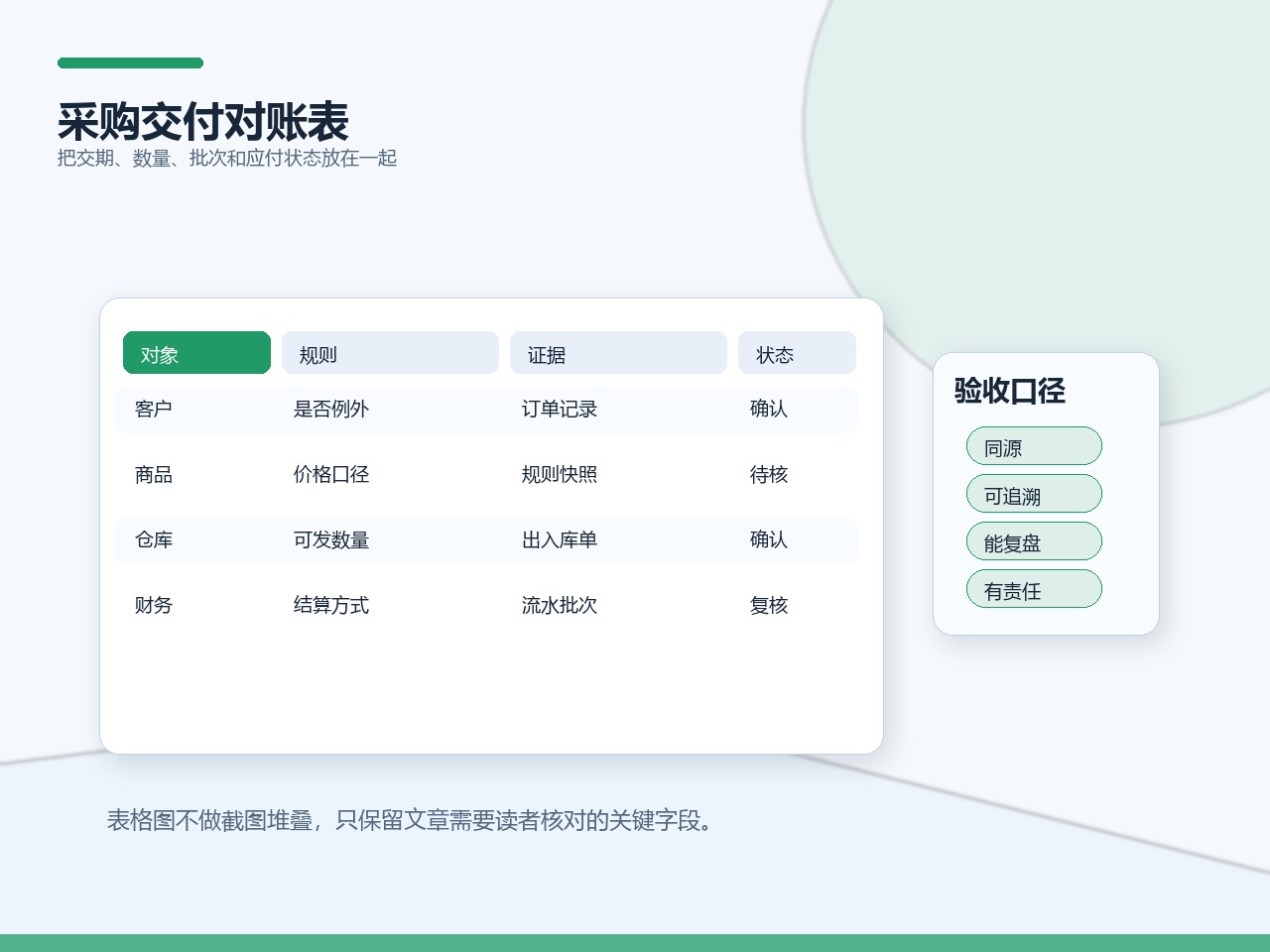1270x952 pixels.
Task: Click the 同源 tag
Action: click(x=1034, y=446)
